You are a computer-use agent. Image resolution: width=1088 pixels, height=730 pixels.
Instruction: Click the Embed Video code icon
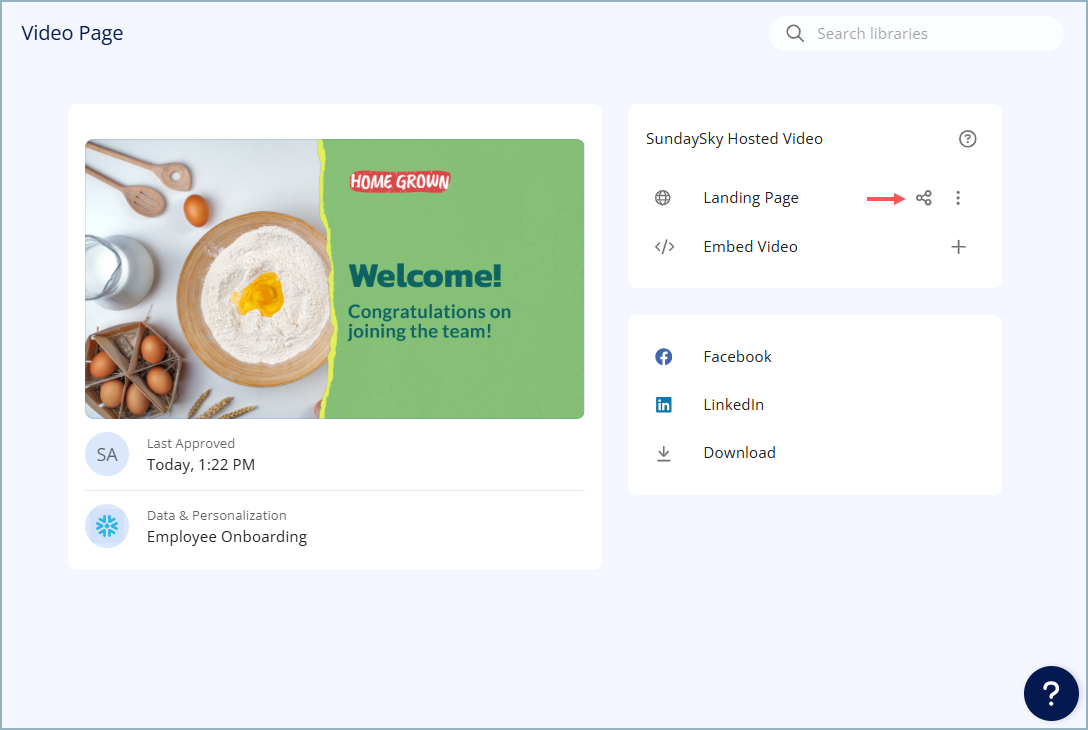click(663, 246)
